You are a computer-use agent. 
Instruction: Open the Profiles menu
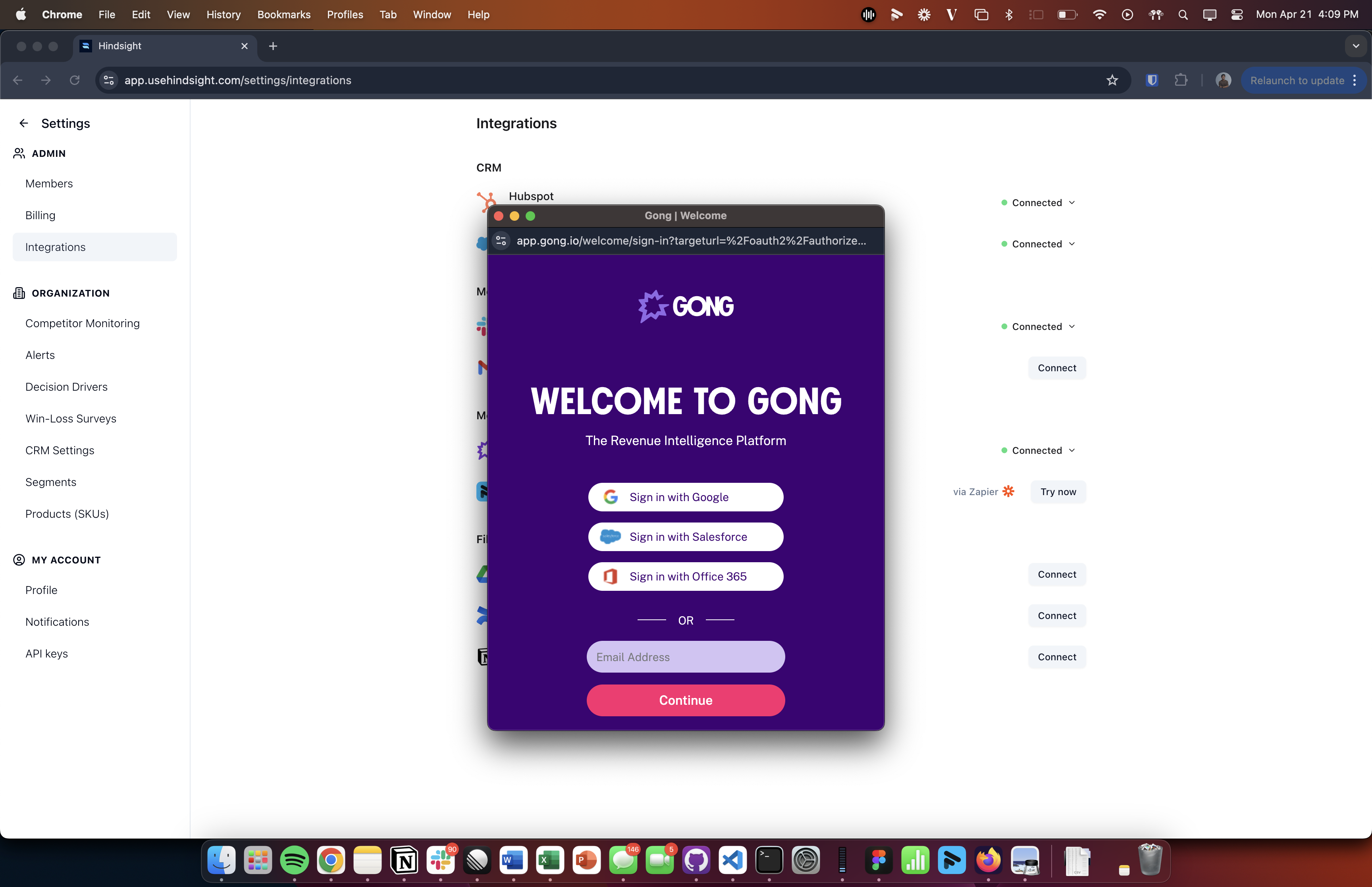click(x=345, y=14)
